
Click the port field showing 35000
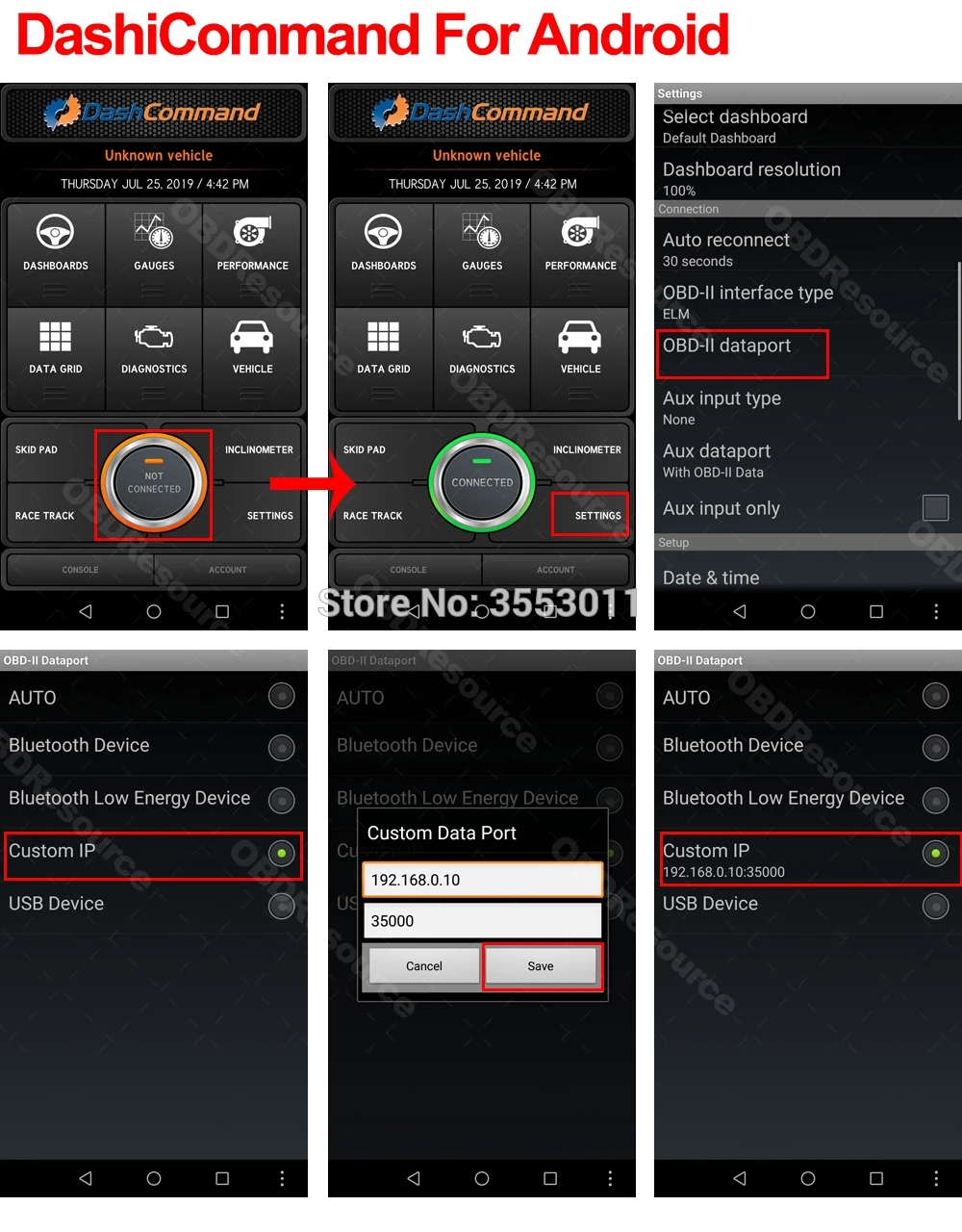pos(482,920)
